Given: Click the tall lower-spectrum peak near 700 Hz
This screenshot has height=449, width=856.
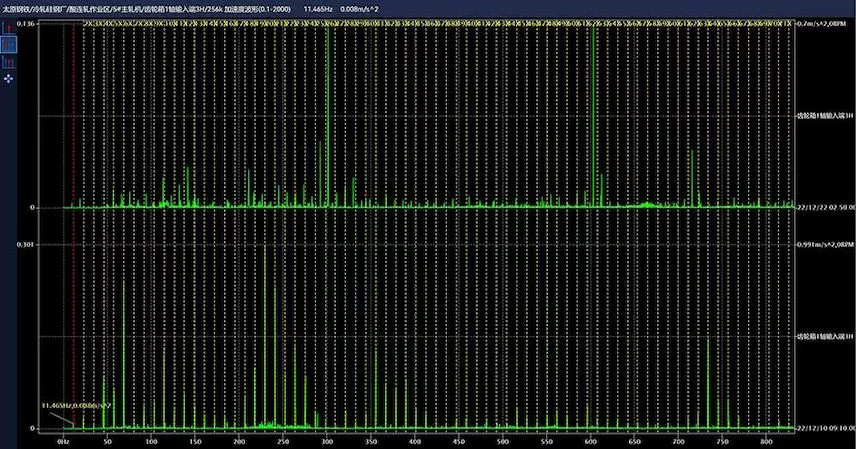Looking at the screenshot, I should 708,380.
